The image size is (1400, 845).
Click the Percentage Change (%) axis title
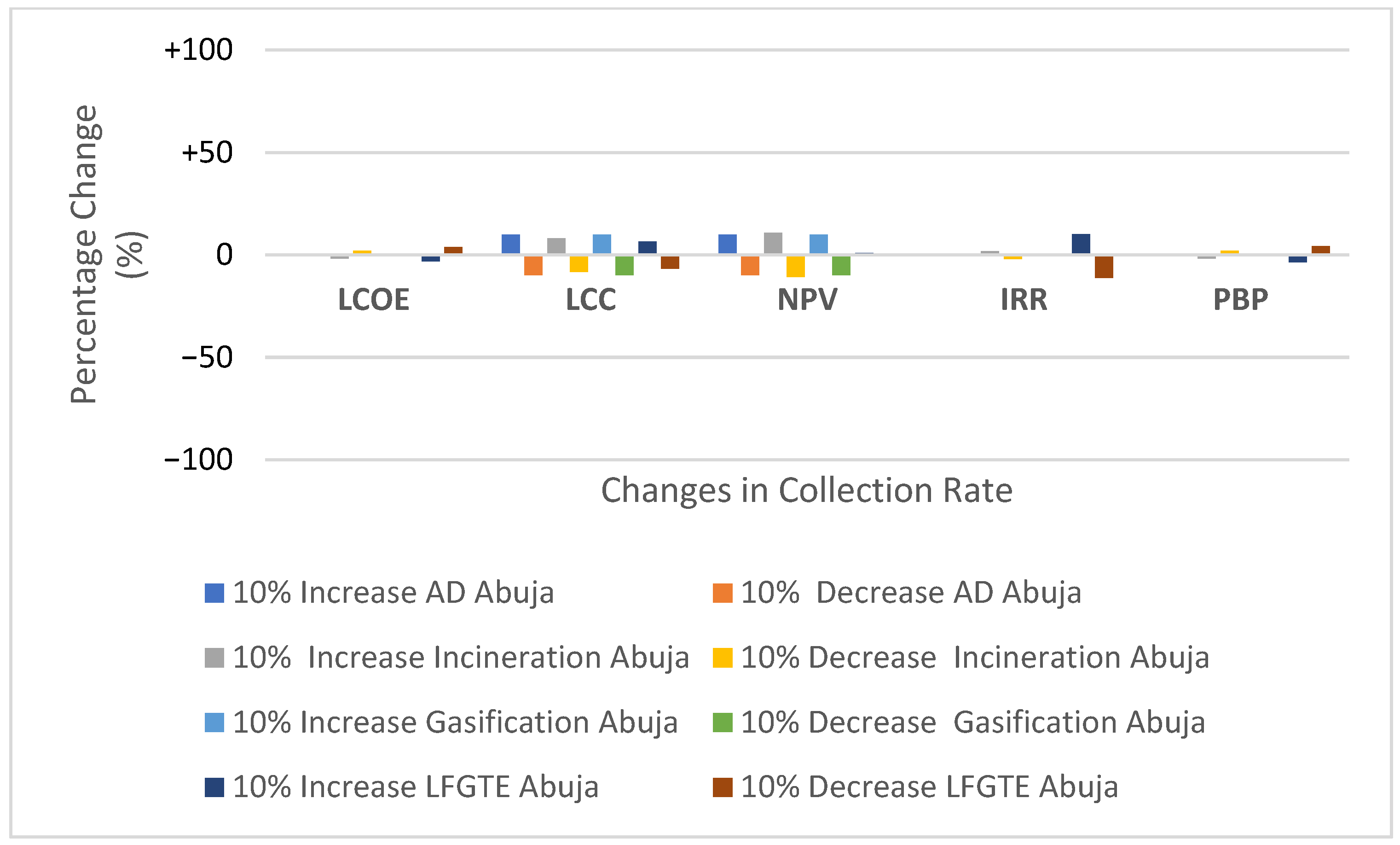coord(108,254)
